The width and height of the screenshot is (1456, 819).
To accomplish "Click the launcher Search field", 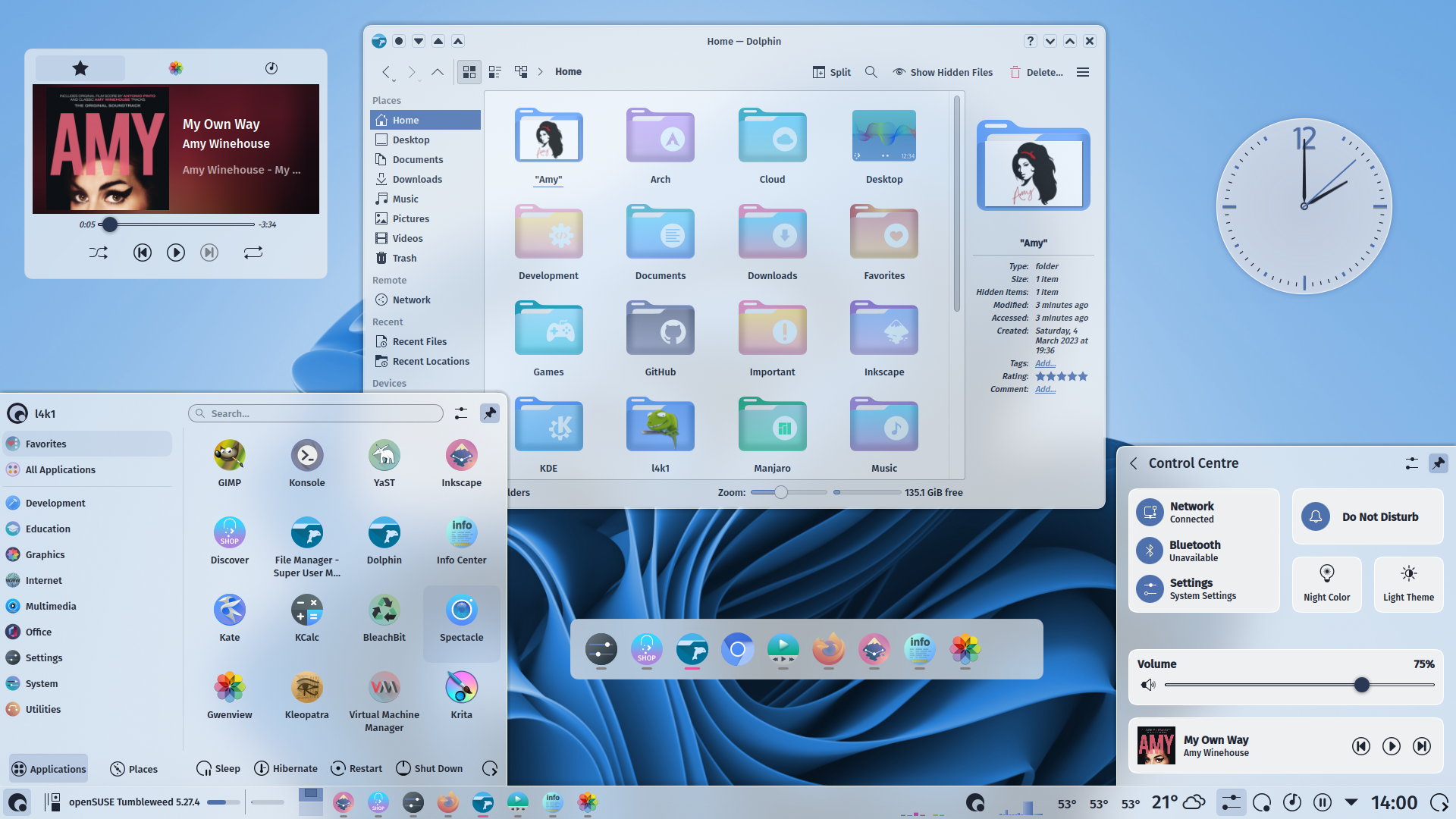I will (315, 413).
